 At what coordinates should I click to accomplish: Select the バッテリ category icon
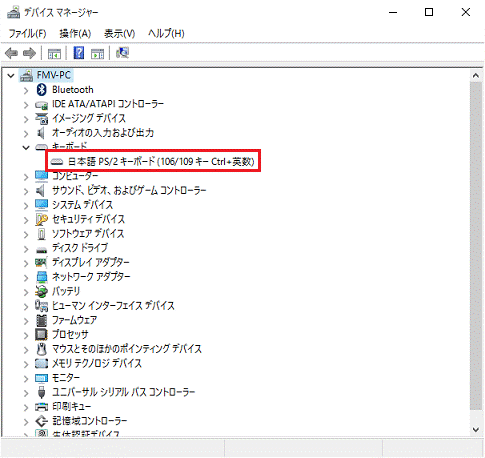41,292
